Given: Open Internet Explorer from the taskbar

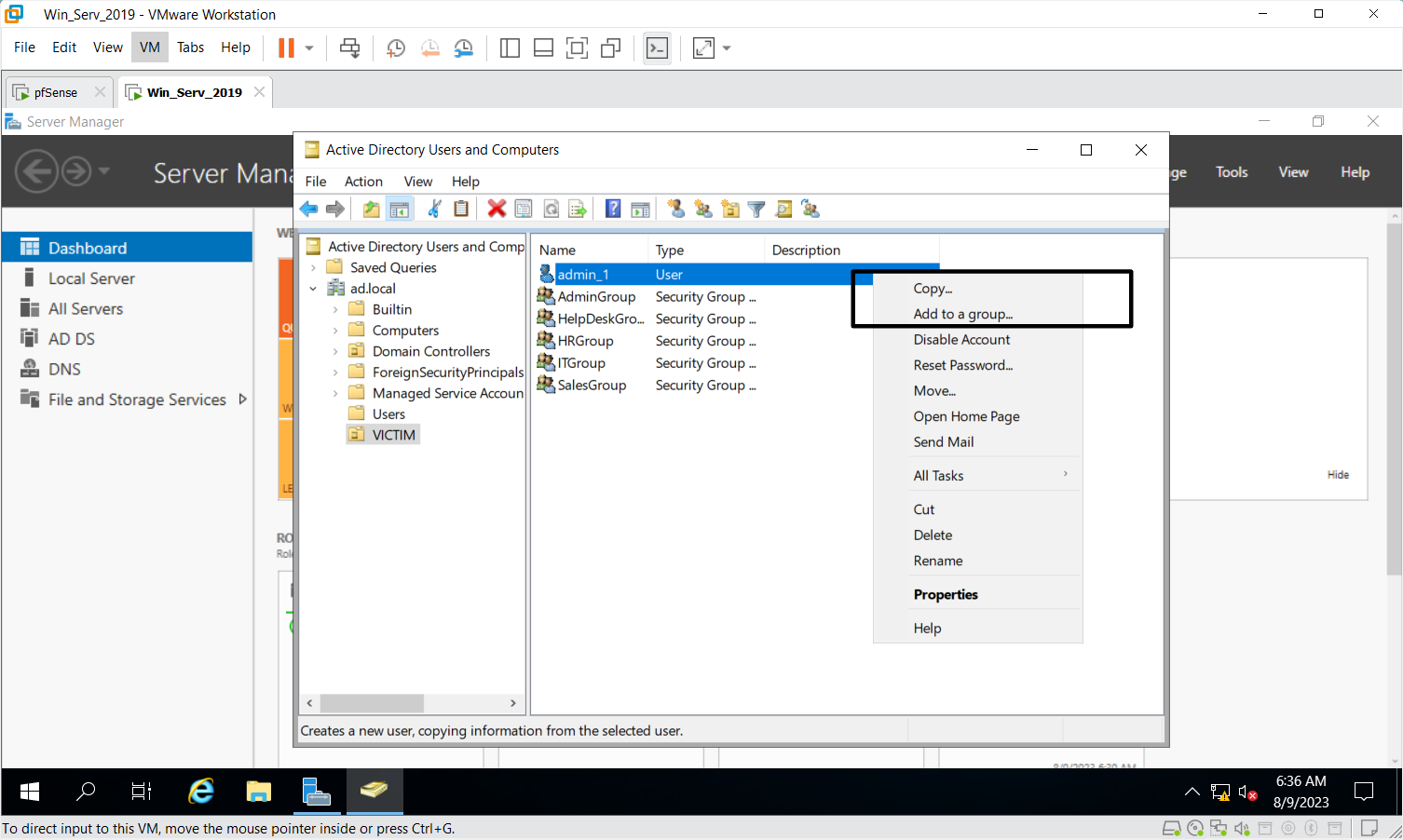Looking at the screenshot, I should click(201, 792).
